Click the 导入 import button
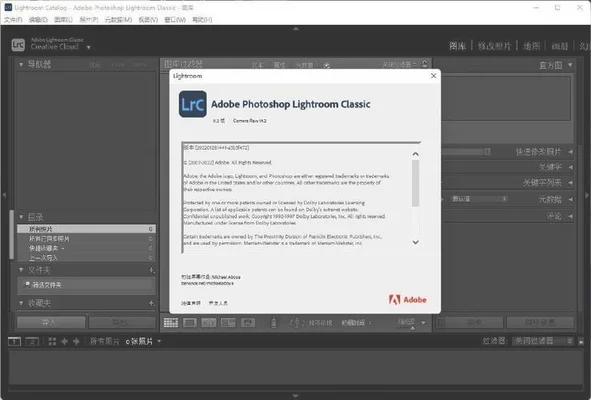The width and height of the screenshot is (591, 400). click(51, 323)
